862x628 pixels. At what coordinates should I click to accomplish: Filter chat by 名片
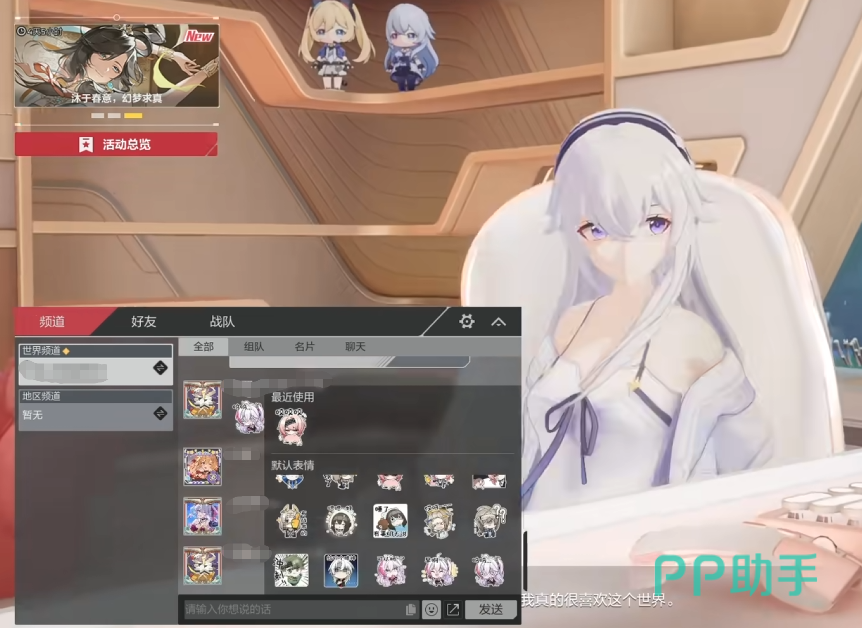(304, 347)
